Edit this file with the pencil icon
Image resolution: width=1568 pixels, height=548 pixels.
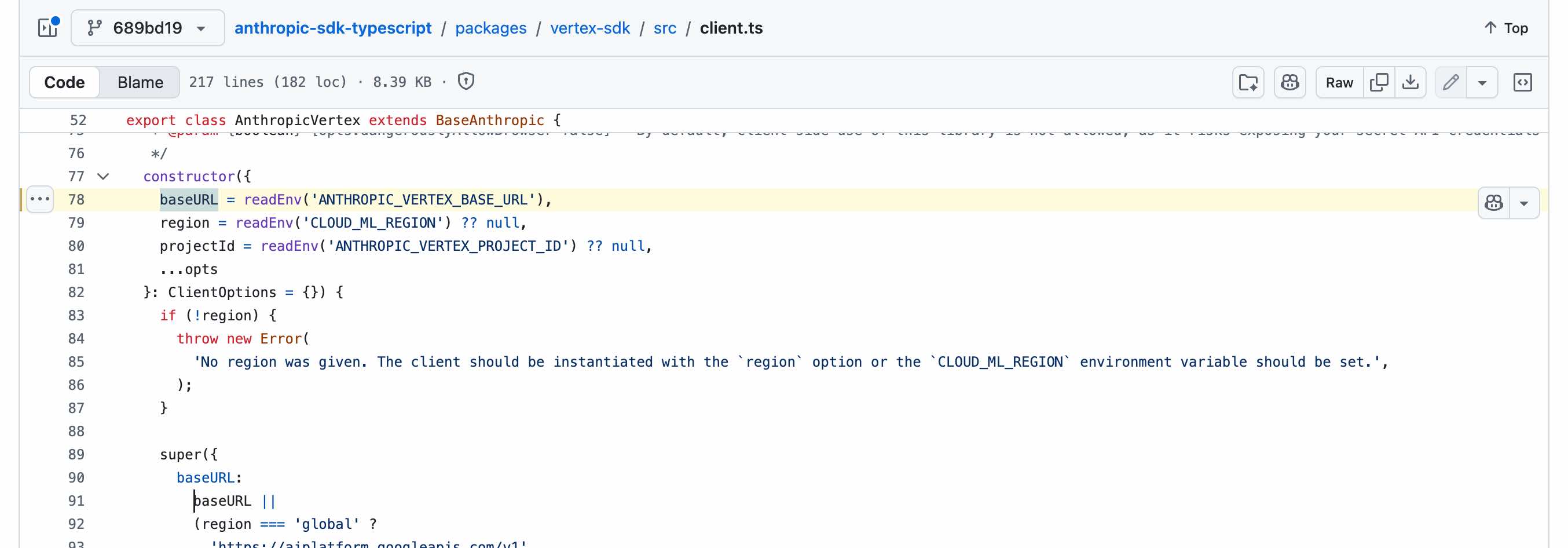[1450, 82]
